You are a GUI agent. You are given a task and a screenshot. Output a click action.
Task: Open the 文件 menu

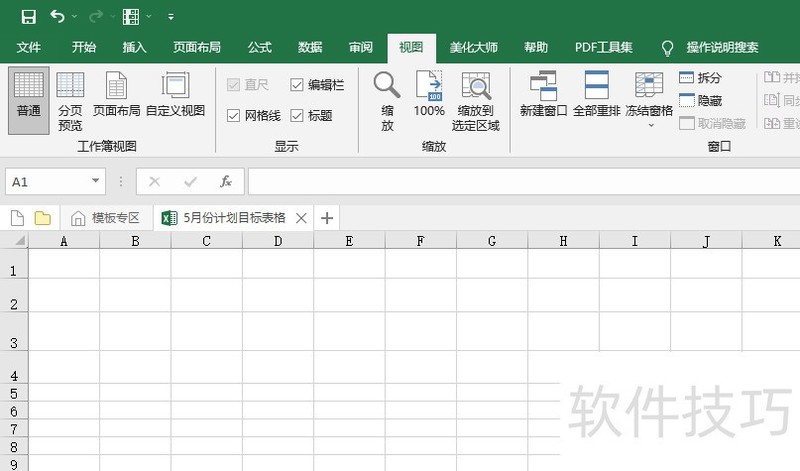coord(29,47)
